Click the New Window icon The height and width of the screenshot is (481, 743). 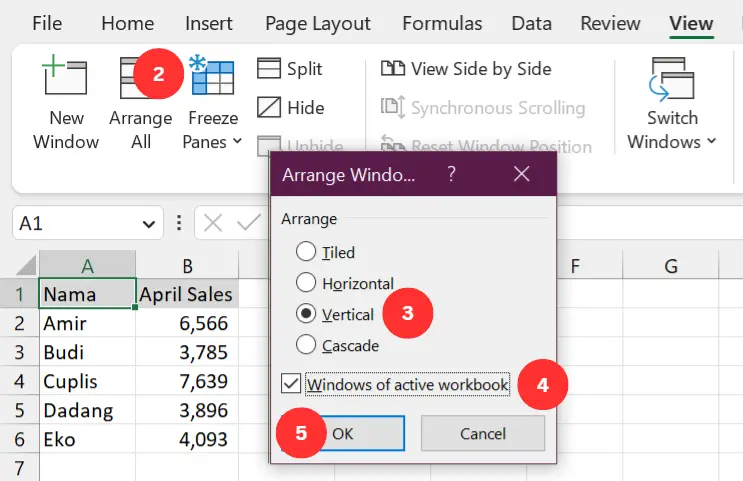(x=65, y=79)
